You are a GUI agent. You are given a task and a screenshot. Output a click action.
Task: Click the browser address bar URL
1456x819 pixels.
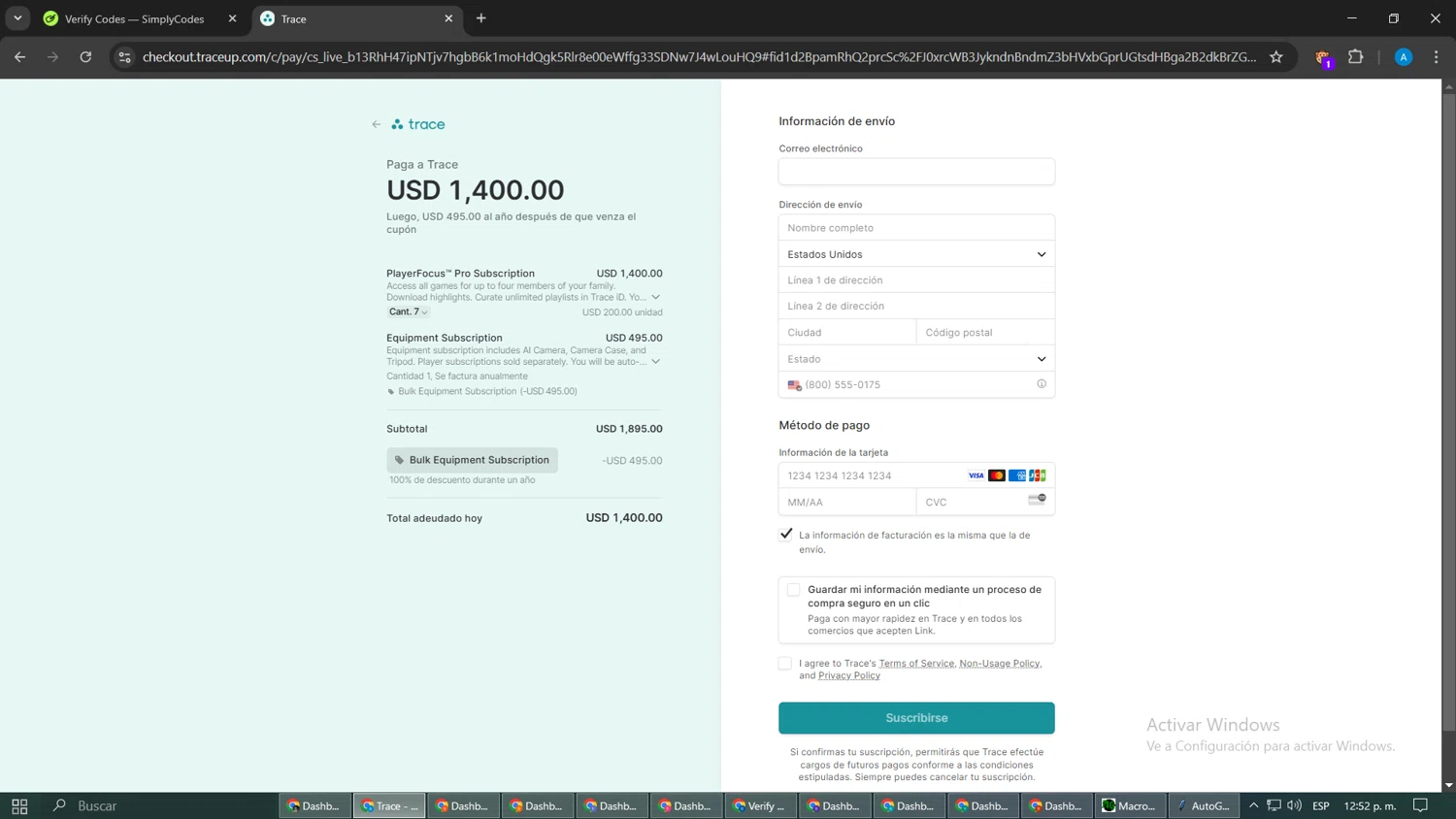click(699, 57)
